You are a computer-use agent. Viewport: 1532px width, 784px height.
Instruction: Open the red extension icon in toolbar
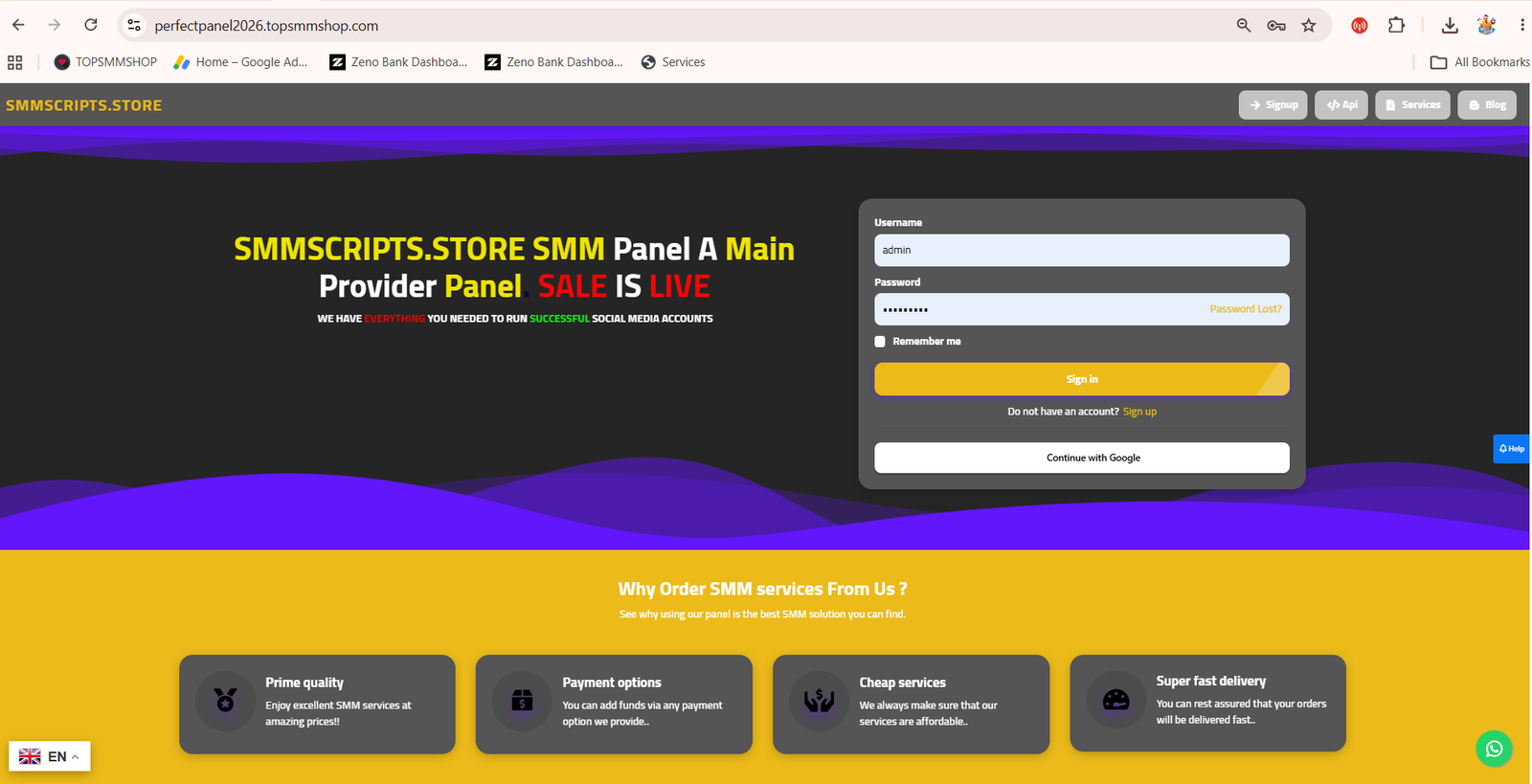coord(1360,26)
